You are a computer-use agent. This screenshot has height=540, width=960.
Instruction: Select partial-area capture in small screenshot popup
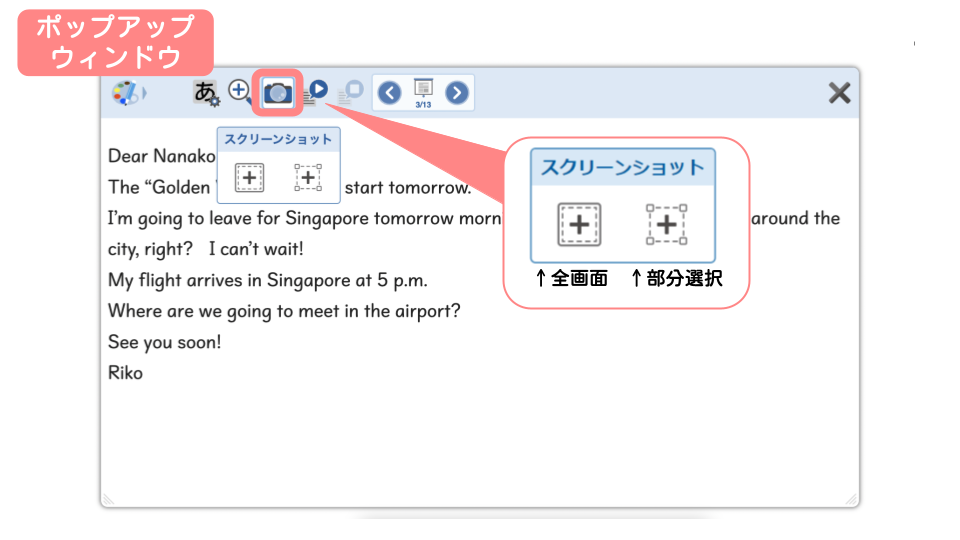308,178
